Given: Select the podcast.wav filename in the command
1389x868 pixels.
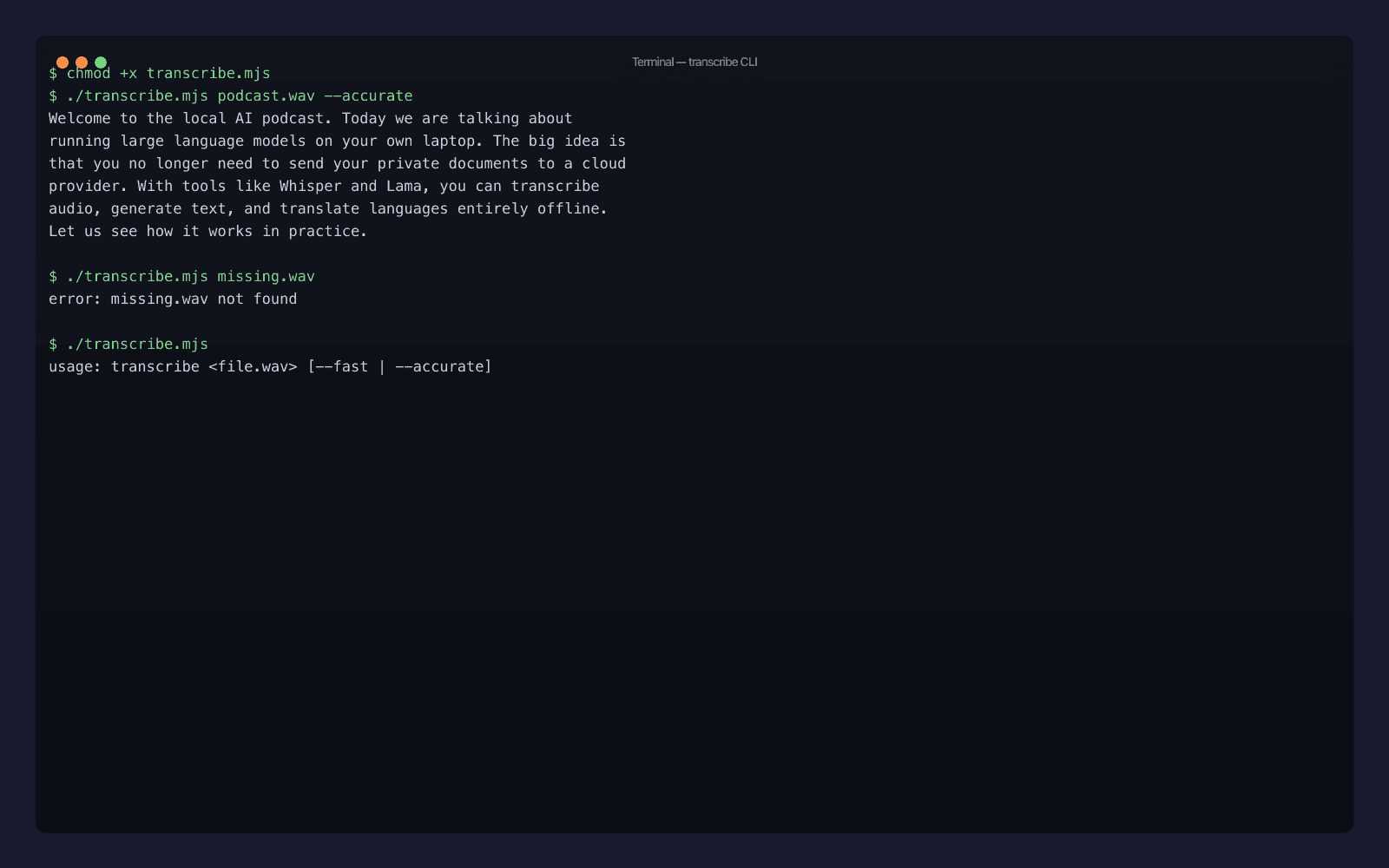Looking at the screenshot, I should (x=264, y=95).
